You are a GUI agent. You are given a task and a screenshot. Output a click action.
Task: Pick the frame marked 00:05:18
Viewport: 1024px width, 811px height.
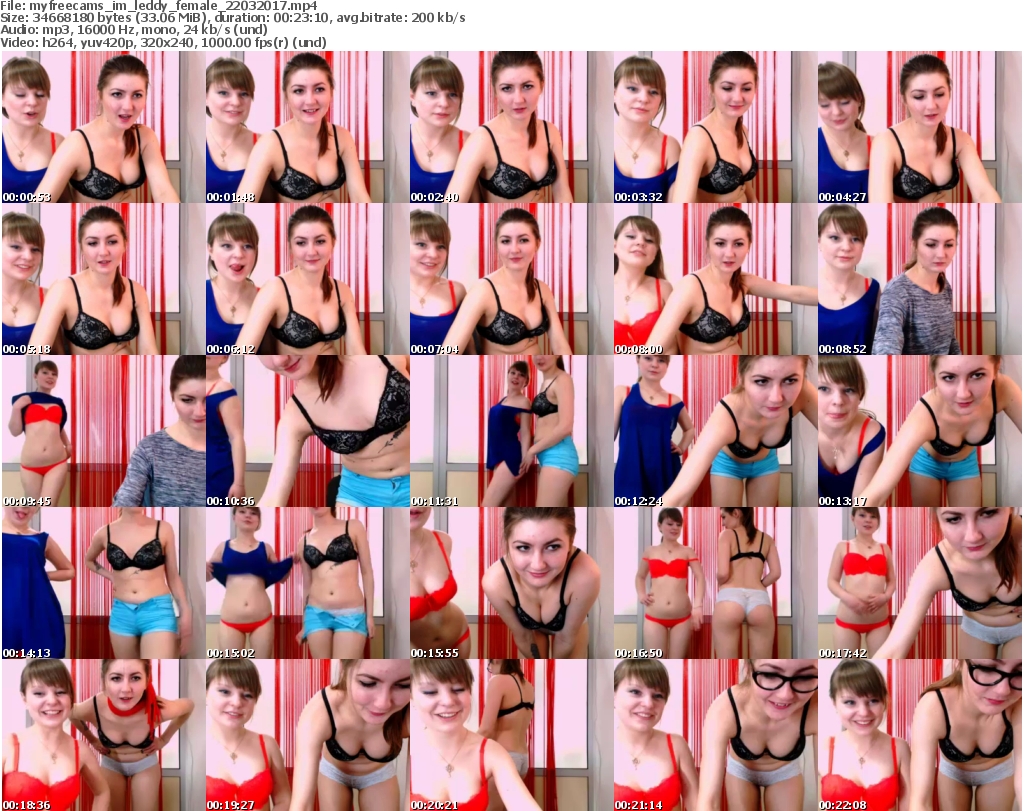point(103,279)
